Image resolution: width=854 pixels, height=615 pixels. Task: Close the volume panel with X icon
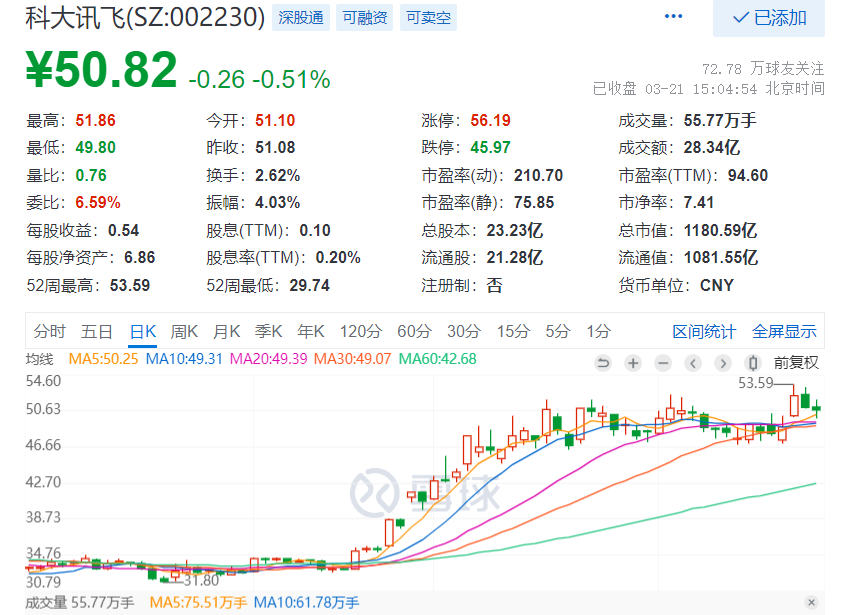[x=812, y=602]
